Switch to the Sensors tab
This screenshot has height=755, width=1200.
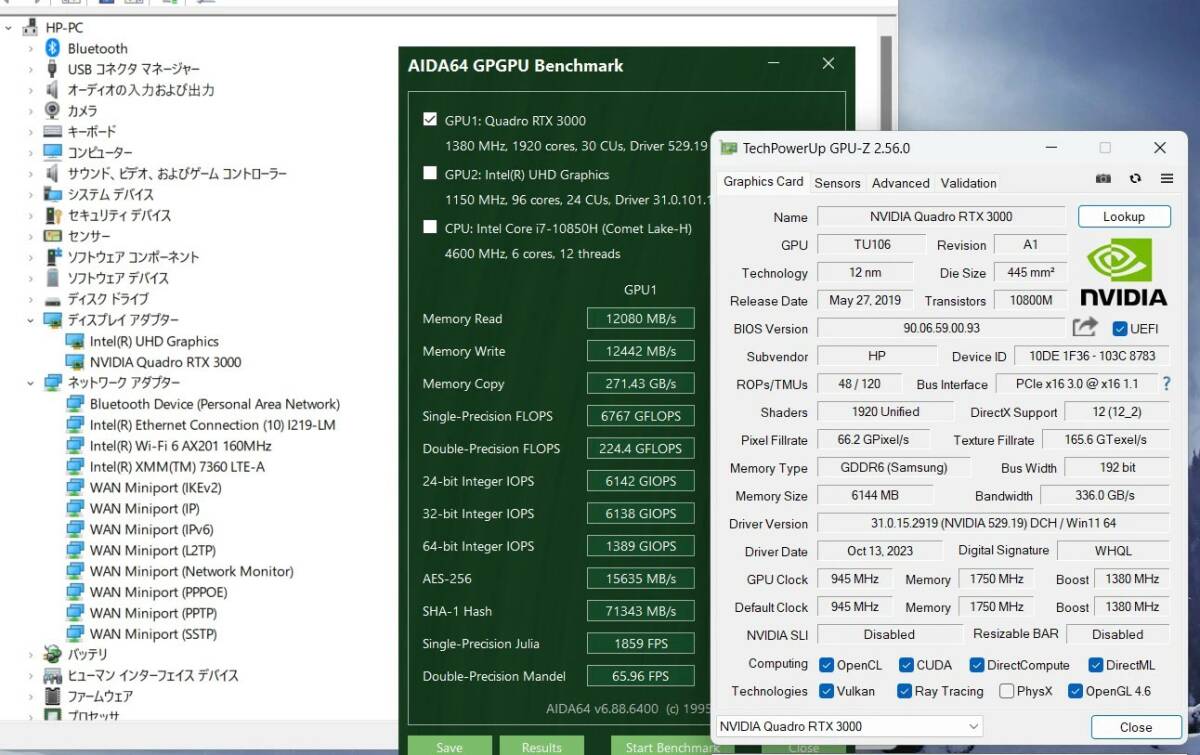pos(837,183)
